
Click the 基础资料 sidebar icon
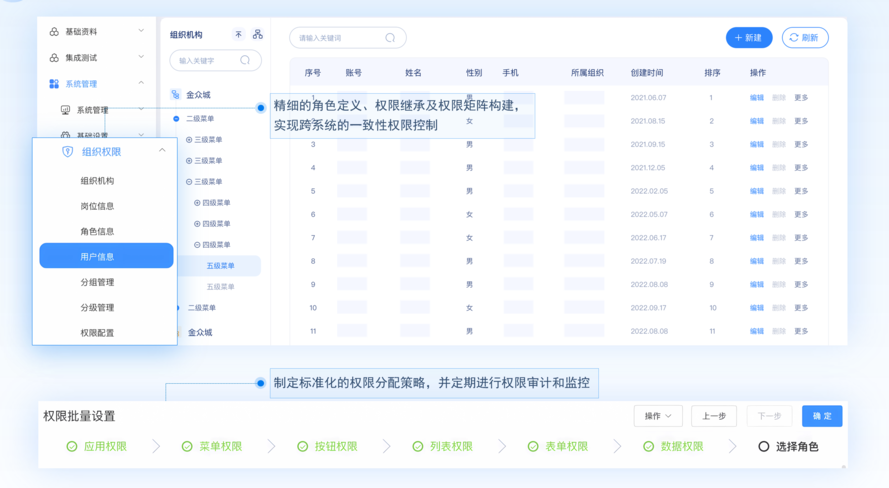pyautogui.click(x=54, y=32)
